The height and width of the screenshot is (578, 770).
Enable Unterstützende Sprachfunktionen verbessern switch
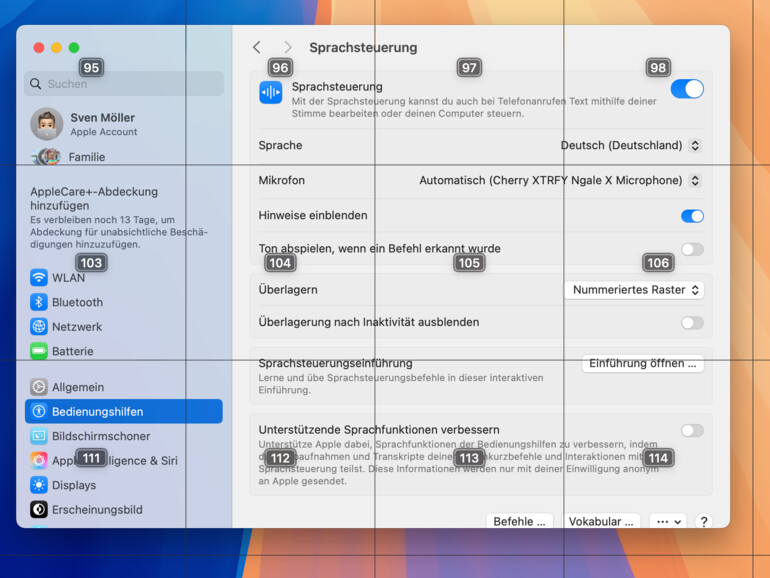tap(692, 431)
